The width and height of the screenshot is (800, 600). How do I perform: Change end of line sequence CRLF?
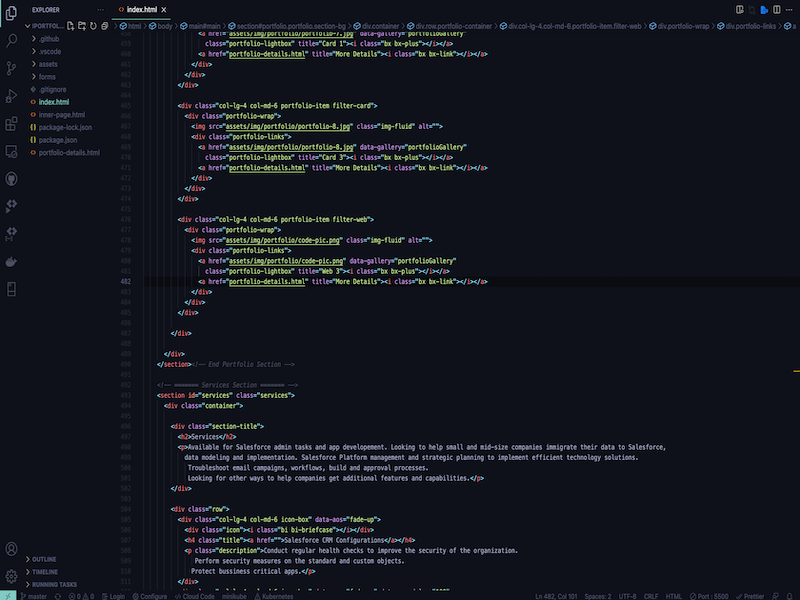(x=651, y=596)
